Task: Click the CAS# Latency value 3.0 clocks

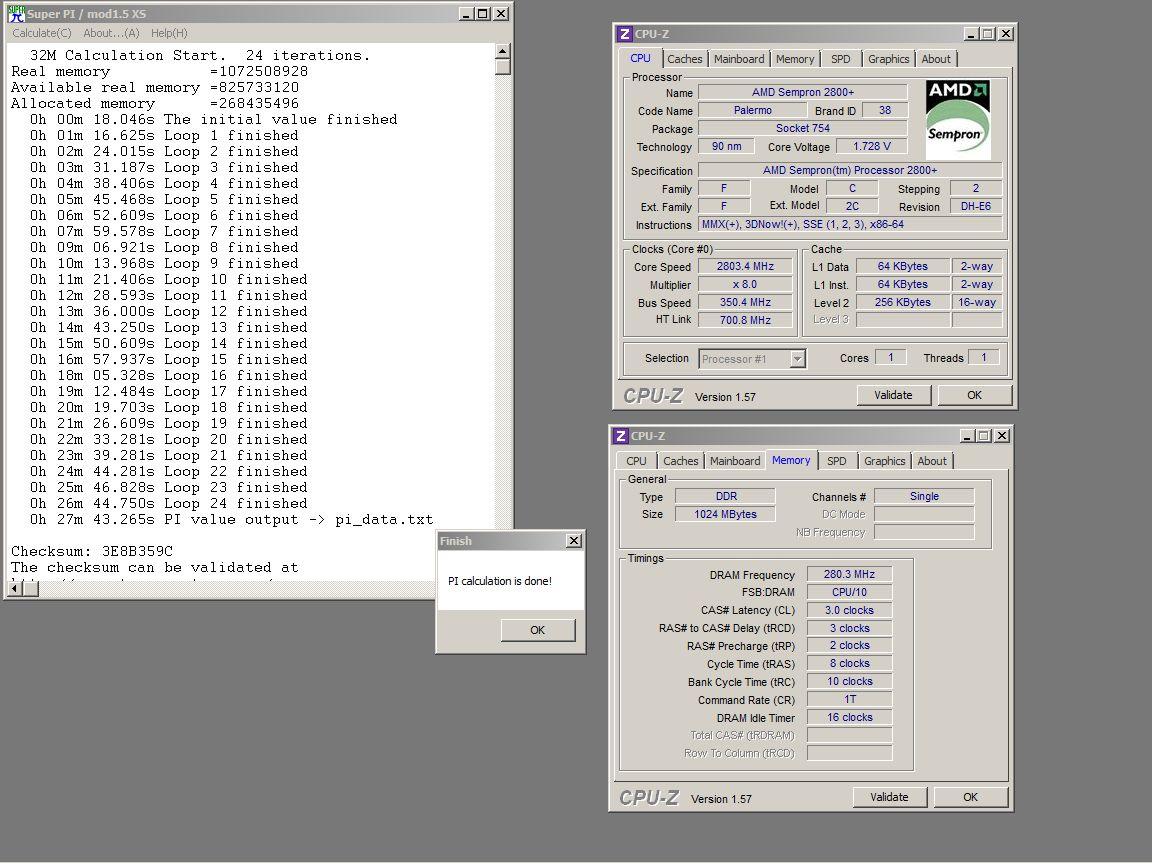Action: click(849, 611)
